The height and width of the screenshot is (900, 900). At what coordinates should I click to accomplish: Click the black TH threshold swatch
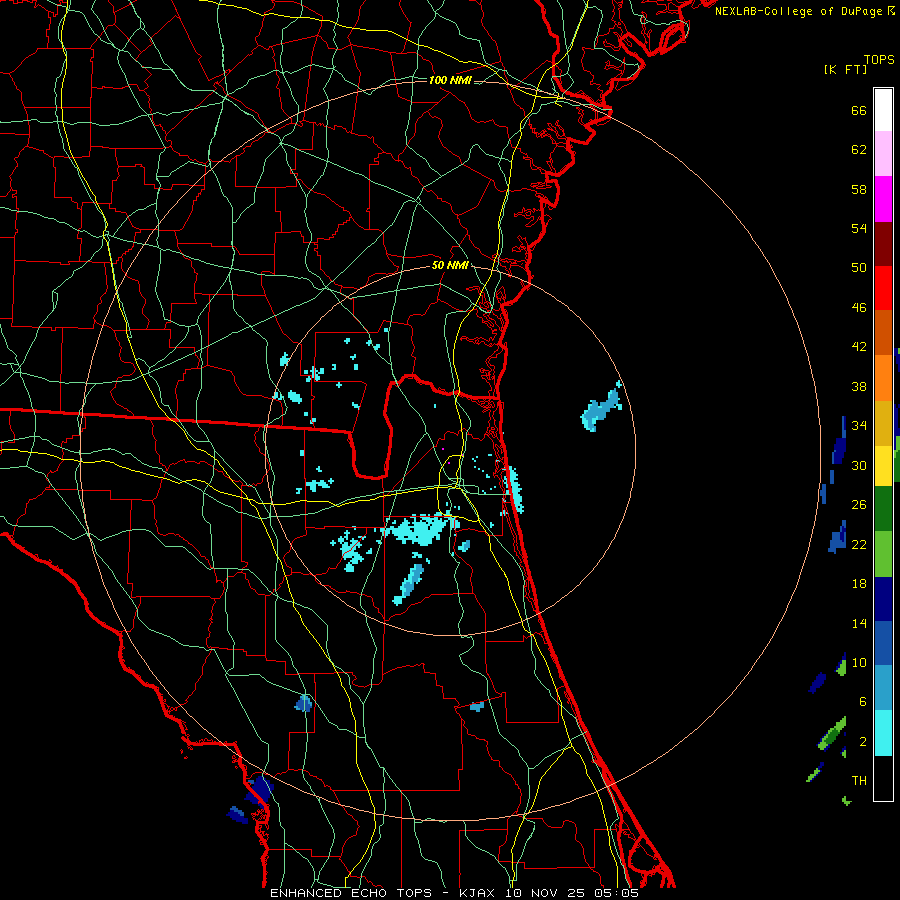click(x=883, y=778)
